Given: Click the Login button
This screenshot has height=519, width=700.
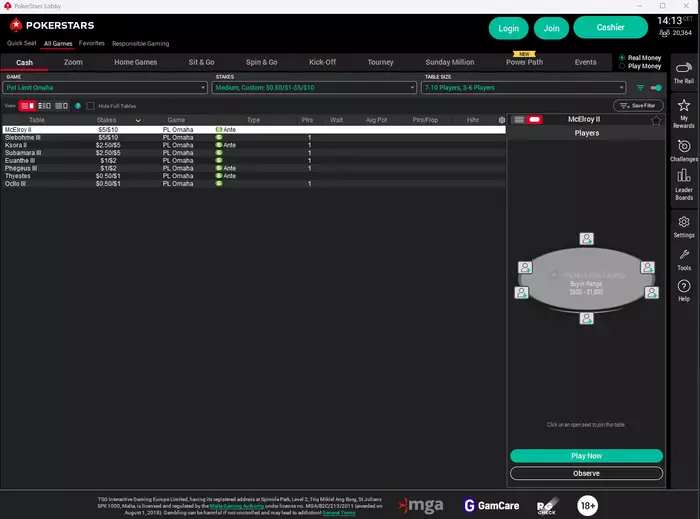Looking at the screenshot, I should pyautogui.click(x=508, y=28).
